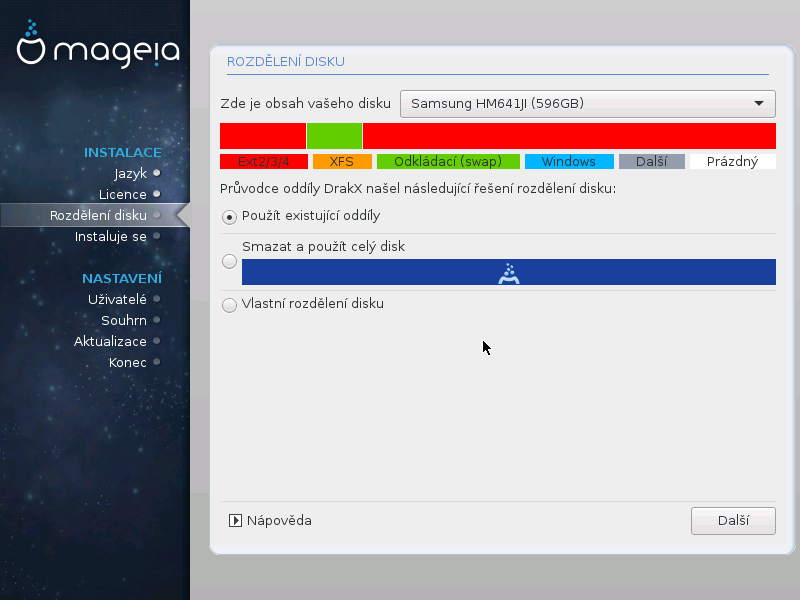Click the Mageia logo in sidebar

[98, 44]
